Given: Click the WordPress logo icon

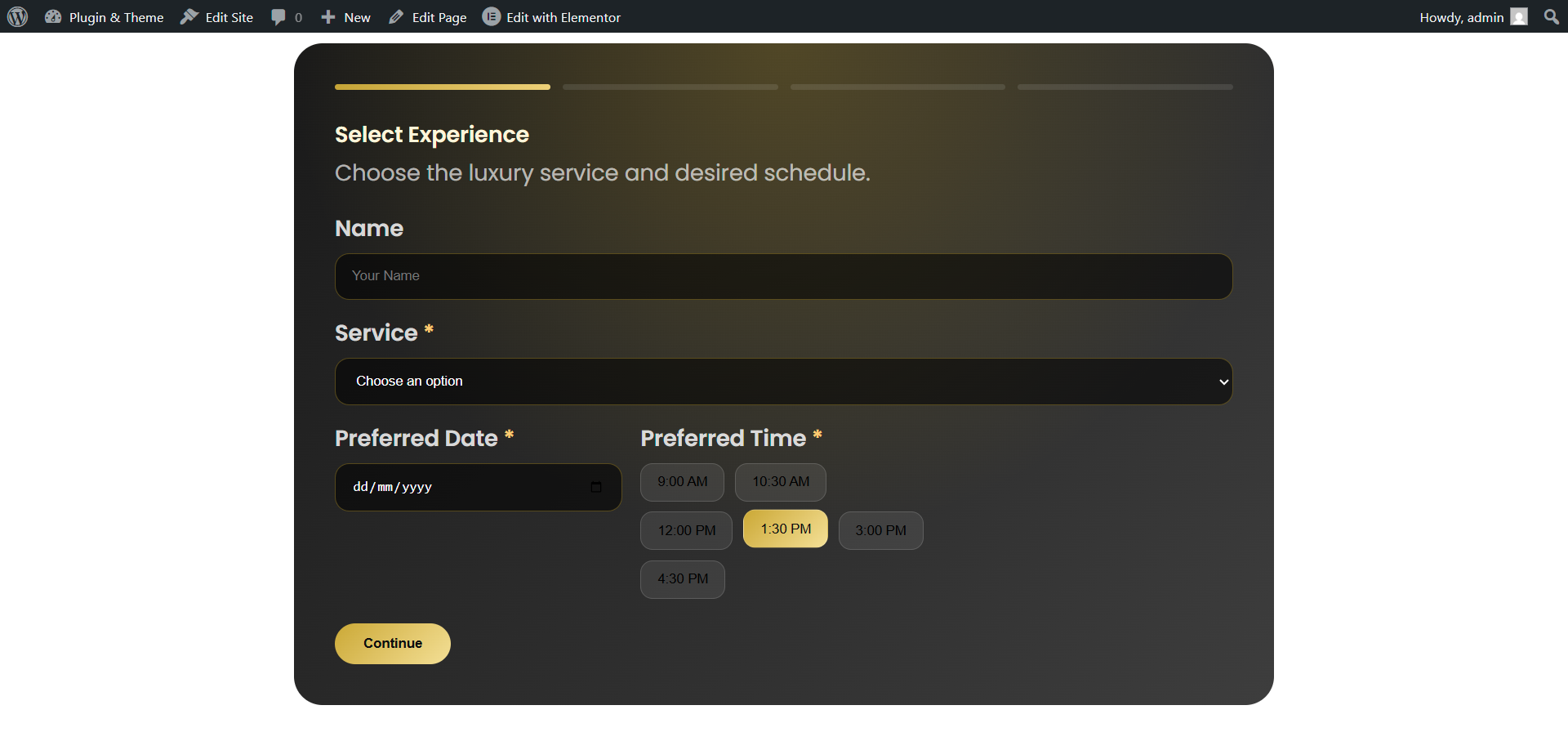Looking at the screenshot, I should click(18, 17).
